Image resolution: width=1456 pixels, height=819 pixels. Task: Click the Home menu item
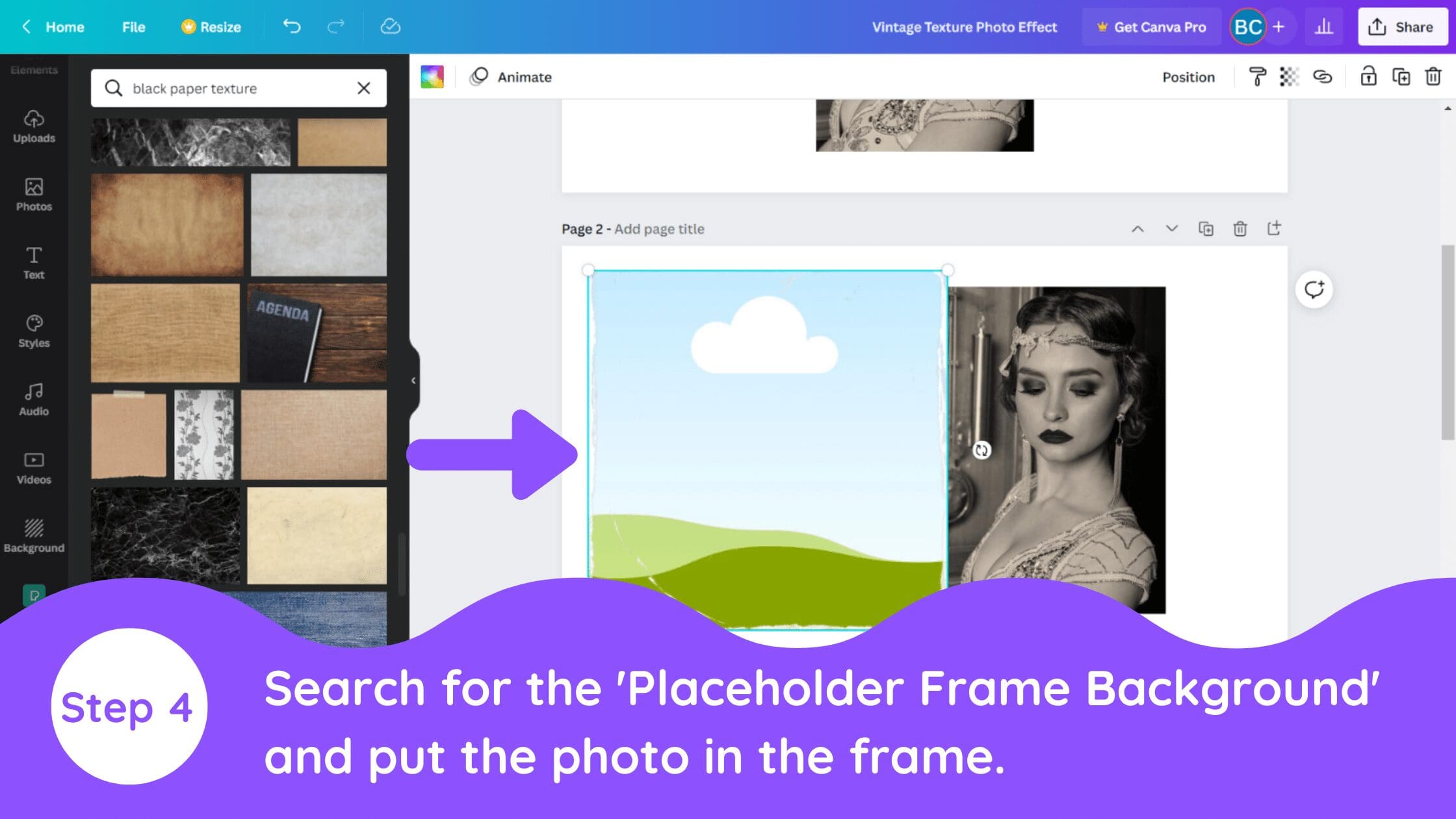click(x=53, y=27)
